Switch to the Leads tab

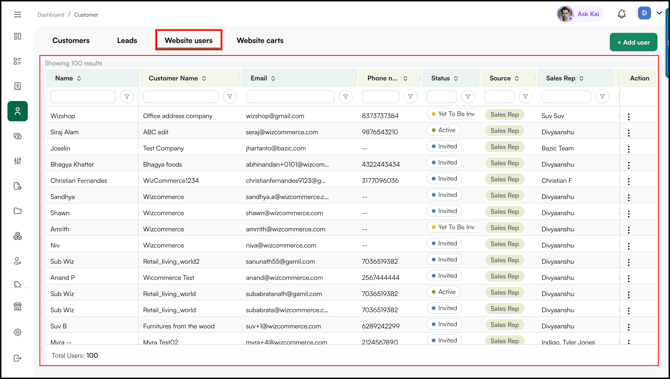127,41
